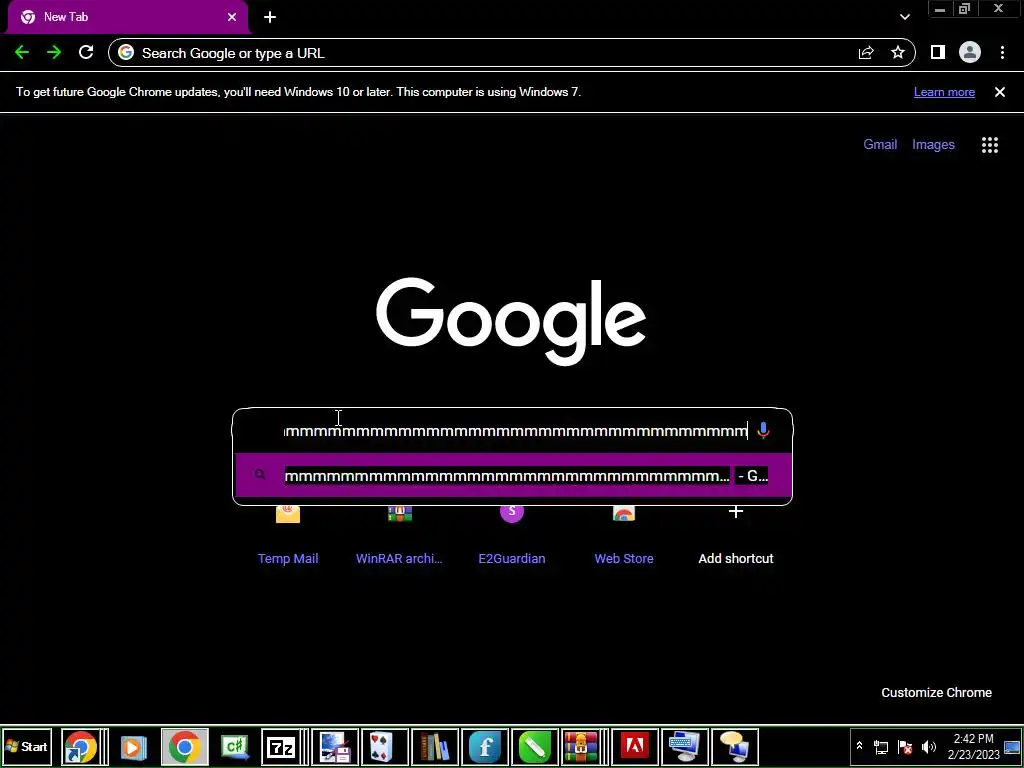The height and width of the screenshot is (768, 1024).
Task: Dismiss the Windows 7 update notice
Action: (1000, 92)
